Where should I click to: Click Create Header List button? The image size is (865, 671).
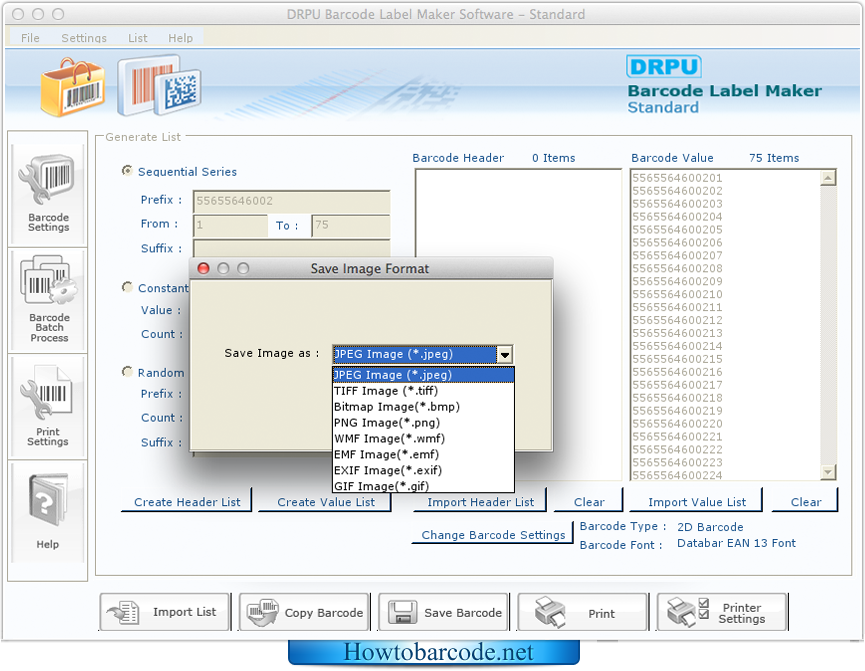point(187,502)
